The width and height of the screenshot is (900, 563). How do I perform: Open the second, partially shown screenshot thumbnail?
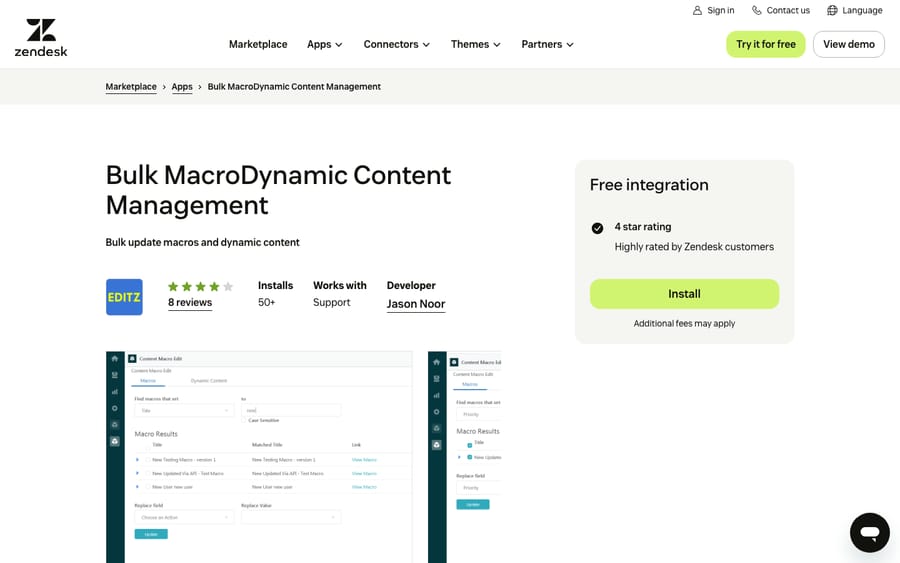pyautogui.click(x=464, y=457)
